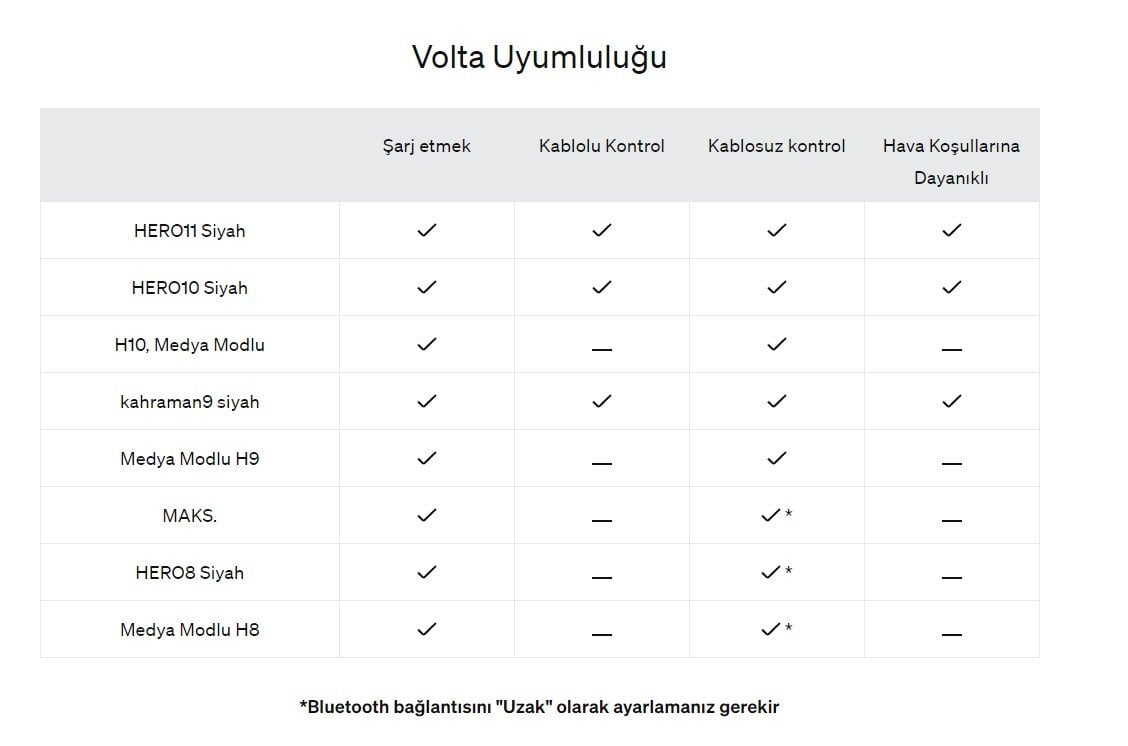
Task: Select the Kablolu Kontrol column header
Action: (x=601, y=146)
